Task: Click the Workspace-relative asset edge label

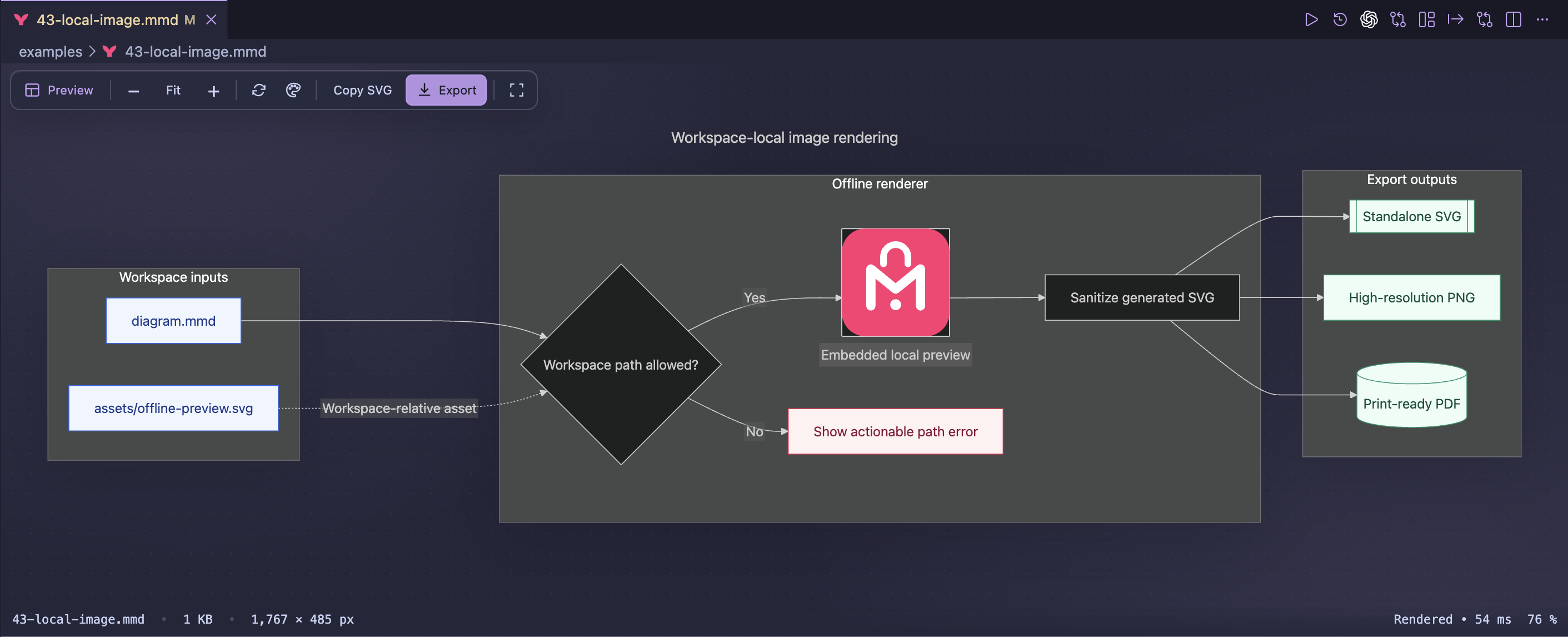Action: click(400, 408)
